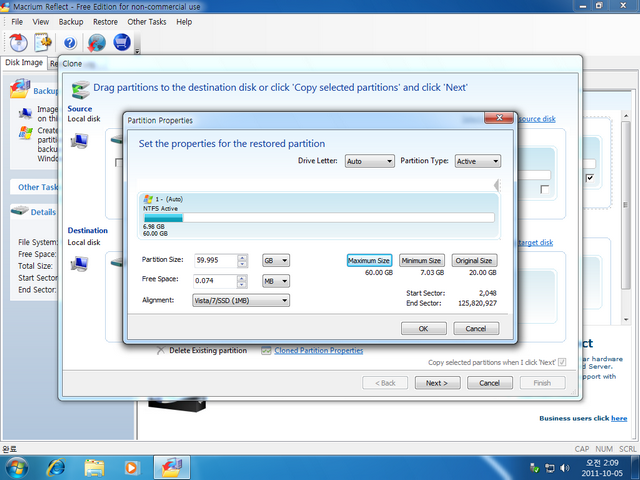
Task: Click the Windows flag icon on partition 1
Action: pyautogui.click(x=148, y=199)
